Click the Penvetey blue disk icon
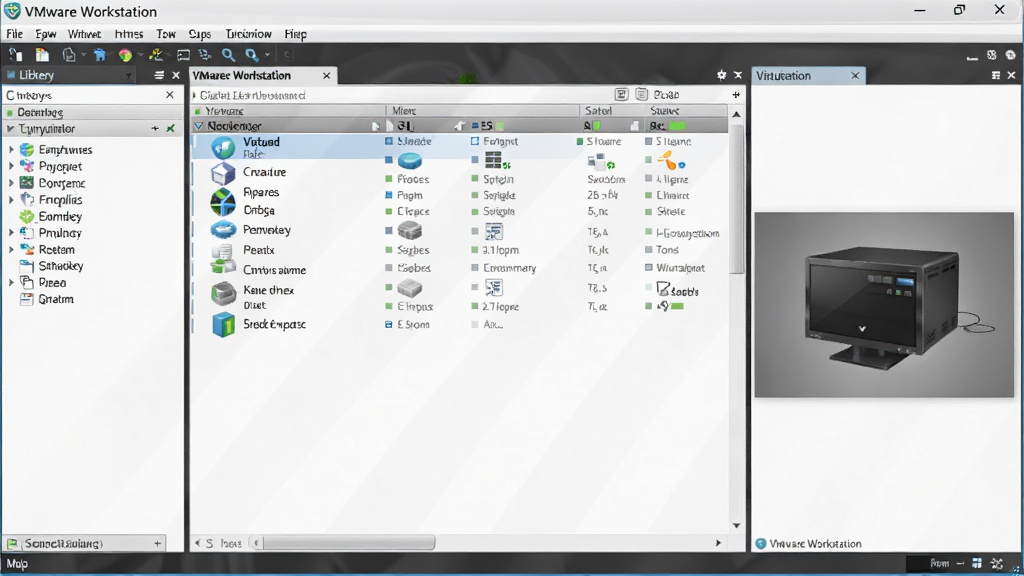1024x576 pixels. (x=223, y=230)
